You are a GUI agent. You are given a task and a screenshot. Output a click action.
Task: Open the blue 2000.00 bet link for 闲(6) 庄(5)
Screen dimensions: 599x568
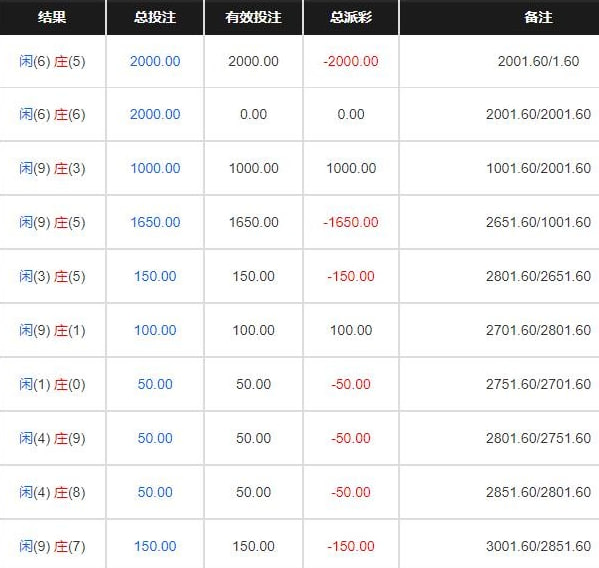[155, 61]
